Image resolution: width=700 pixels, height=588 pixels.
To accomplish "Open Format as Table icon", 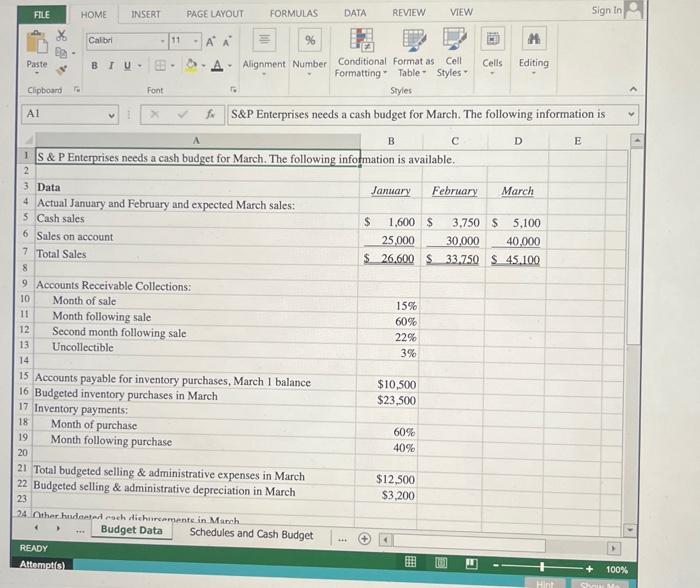I will 414,39.
